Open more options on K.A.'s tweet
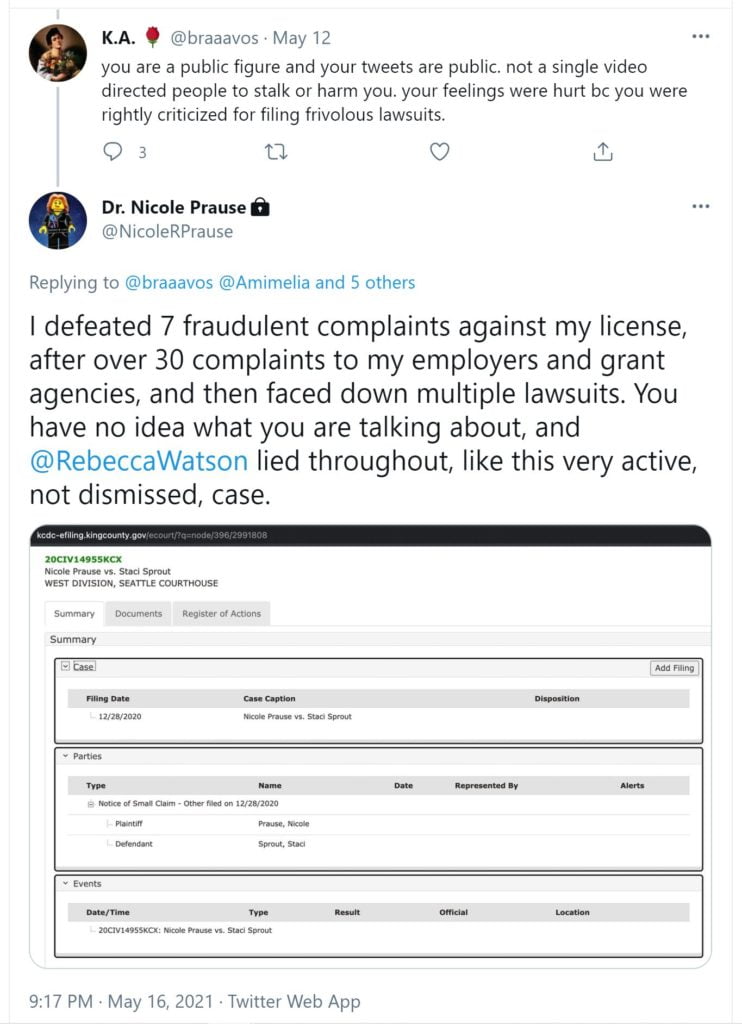Image resolution: width=742 pixels, height=1024 pixels. pos(700,36)
